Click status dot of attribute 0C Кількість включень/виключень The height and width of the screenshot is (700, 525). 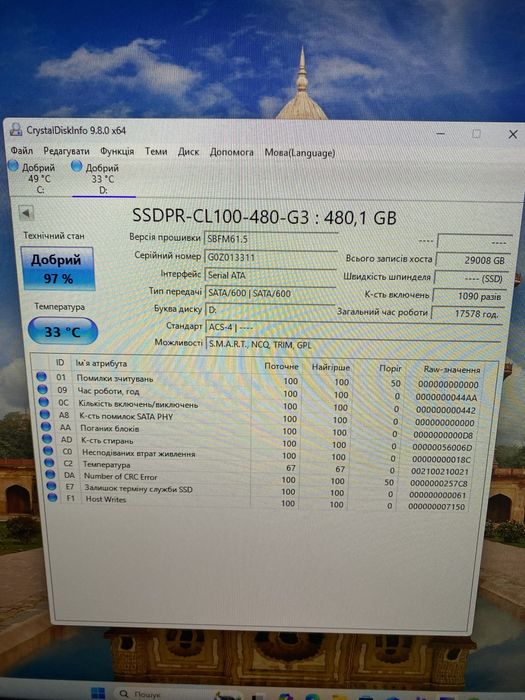pyautogui.click(x=43, y=402)
